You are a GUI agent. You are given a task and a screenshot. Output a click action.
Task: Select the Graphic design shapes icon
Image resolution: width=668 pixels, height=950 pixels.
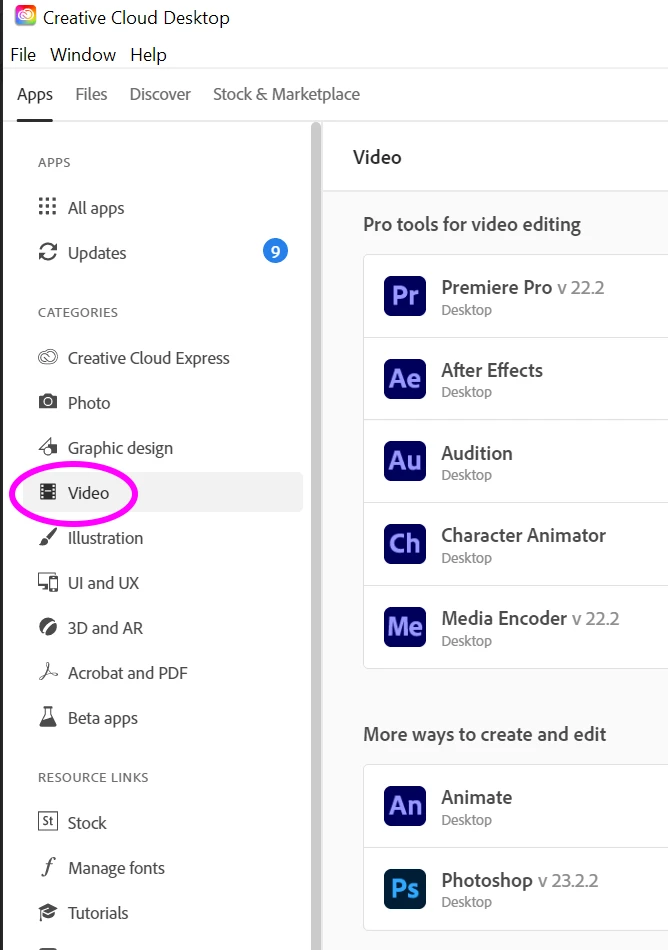(x=48, y=447)
